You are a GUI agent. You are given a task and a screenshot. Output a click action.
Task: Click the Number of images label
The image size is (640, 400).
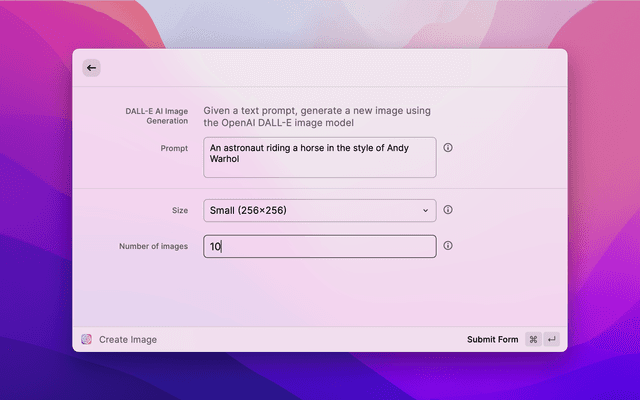click(x=153, y=246)
